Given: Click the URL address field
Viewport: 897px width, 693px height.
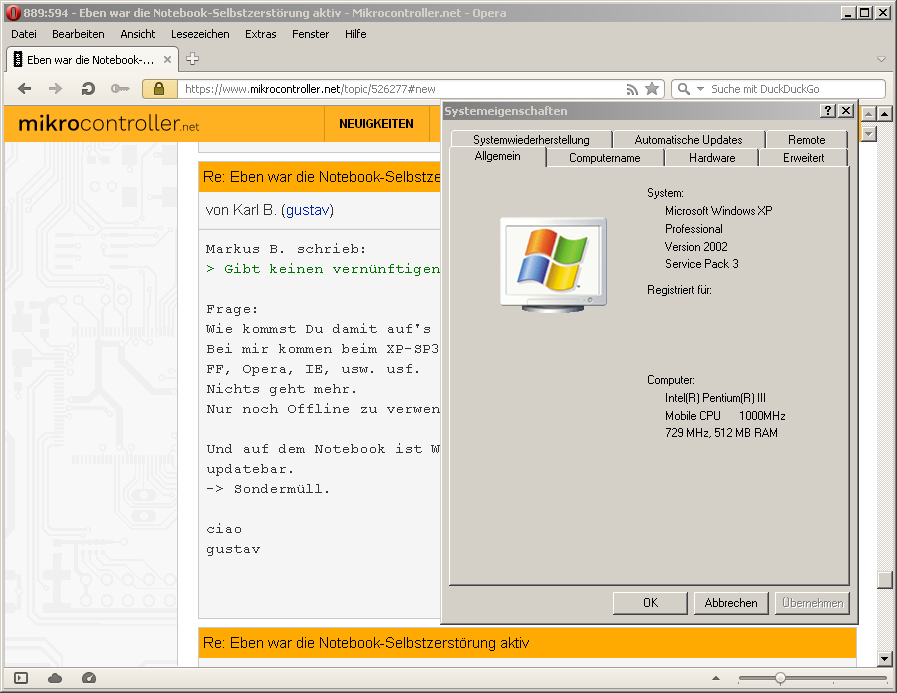Looking at the screenshot, I should [400, 89].
